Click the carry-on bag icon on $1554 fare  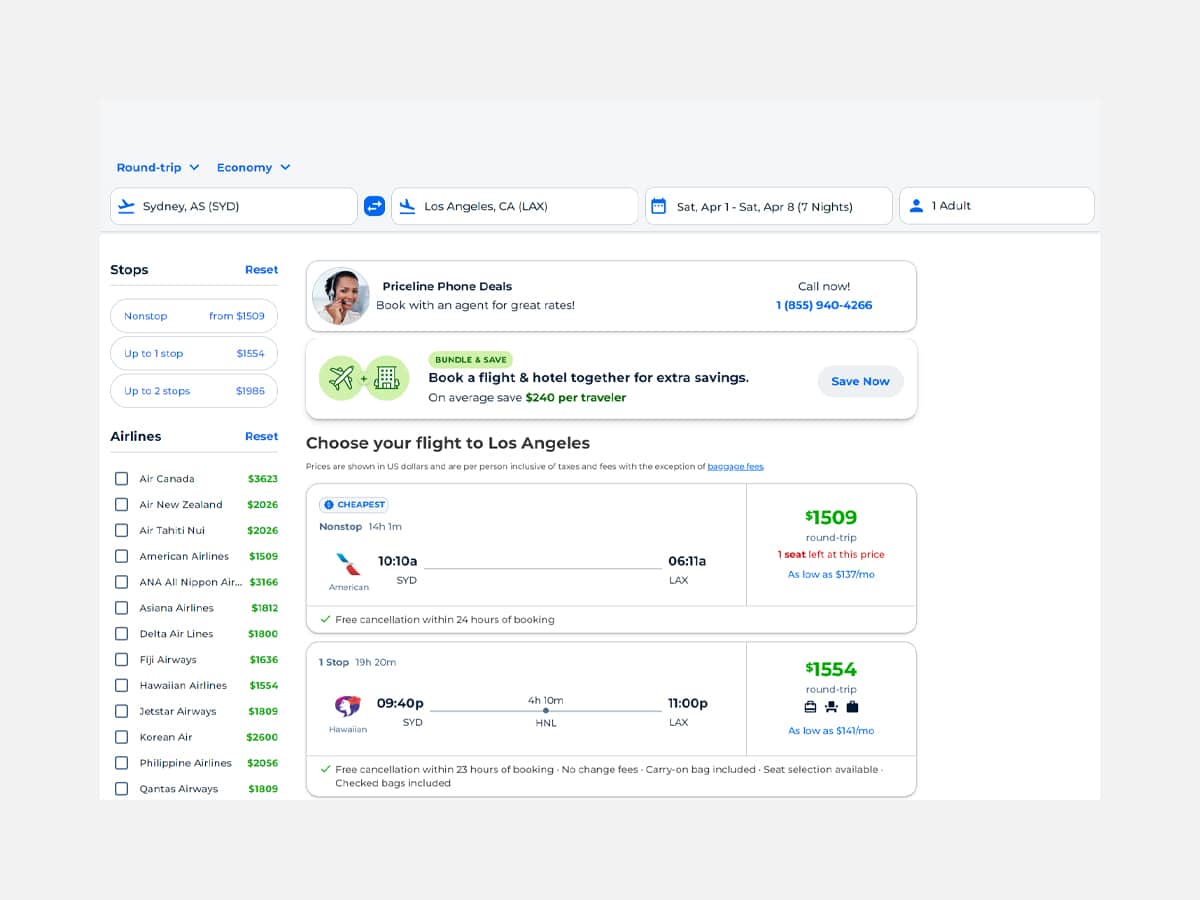pyautogui.click(x=810, y=707)
